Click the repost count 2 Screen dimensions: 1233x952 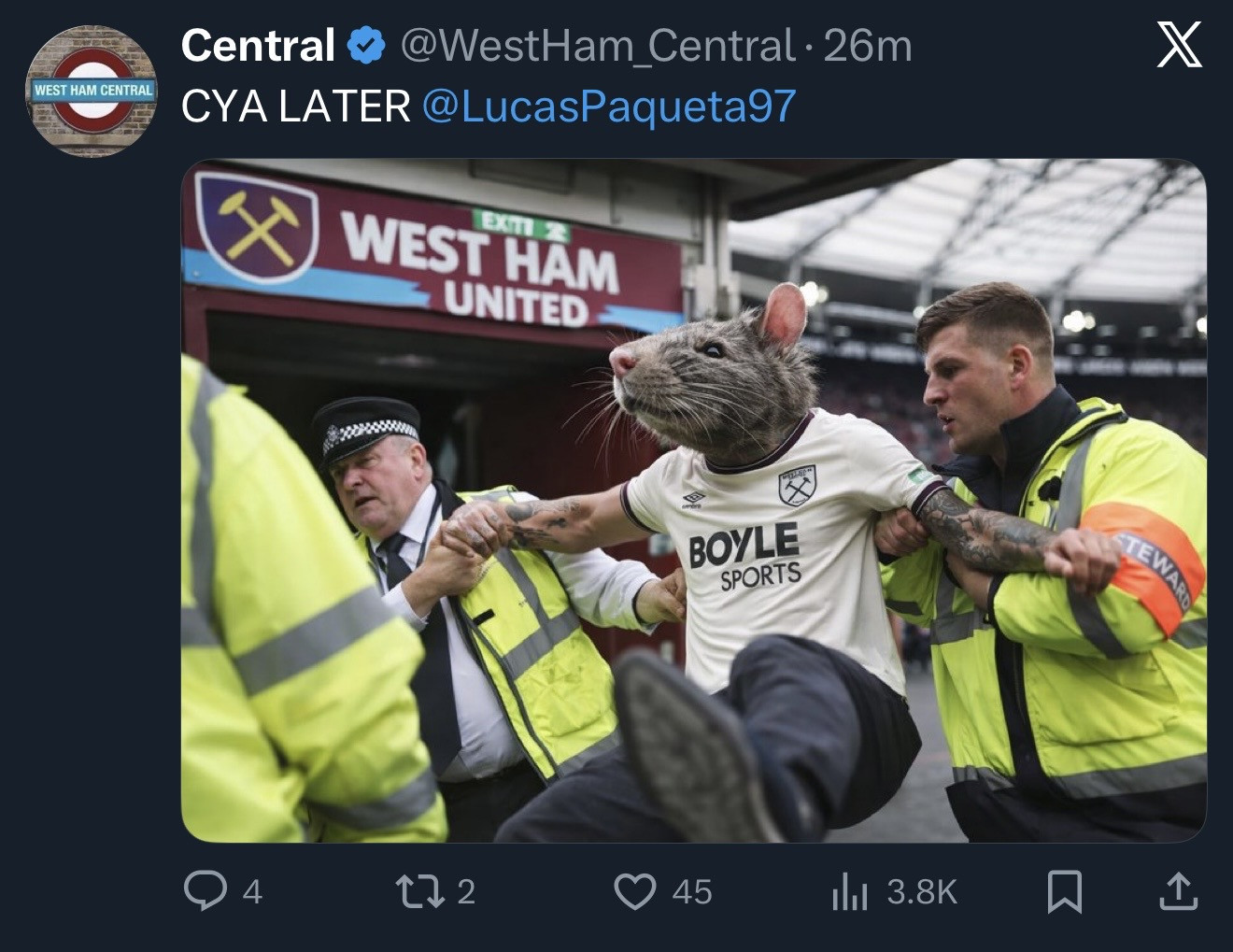(x=466, y=891)
